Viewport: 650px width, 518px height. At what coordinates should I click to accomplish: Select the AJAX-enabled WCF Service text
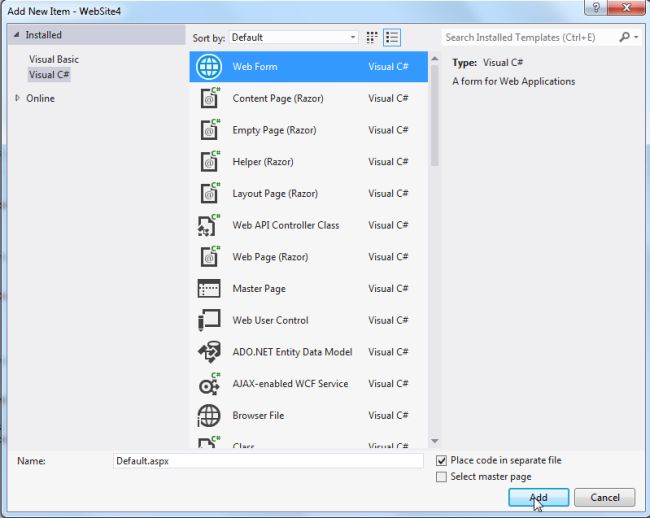click(290, 384)
